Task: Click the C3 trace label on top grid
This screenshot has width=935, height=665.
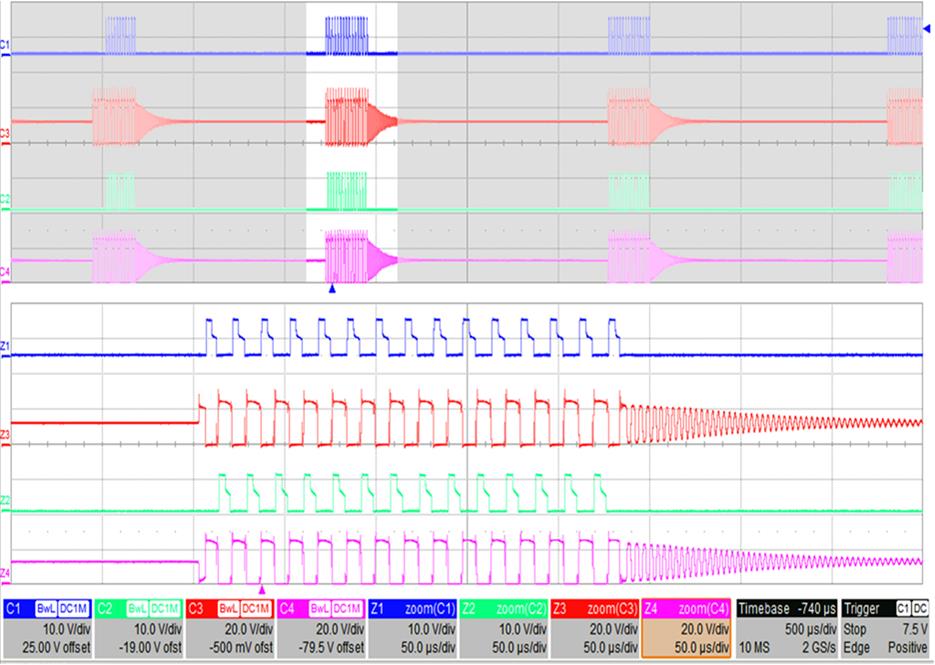Action: pyautogui.click(x=5, y=132)
